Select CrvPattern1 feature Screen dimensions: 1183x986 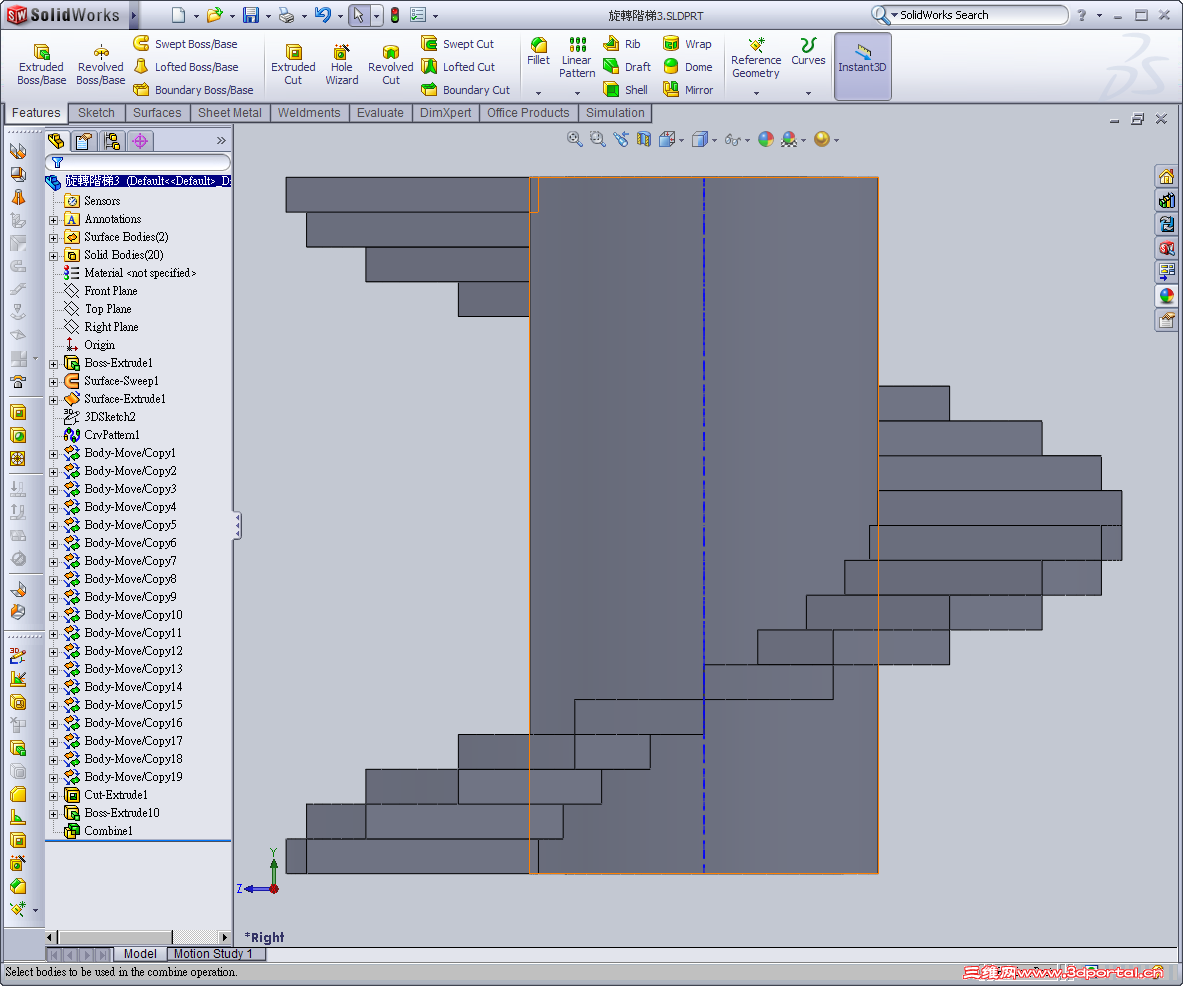point(103,435)
